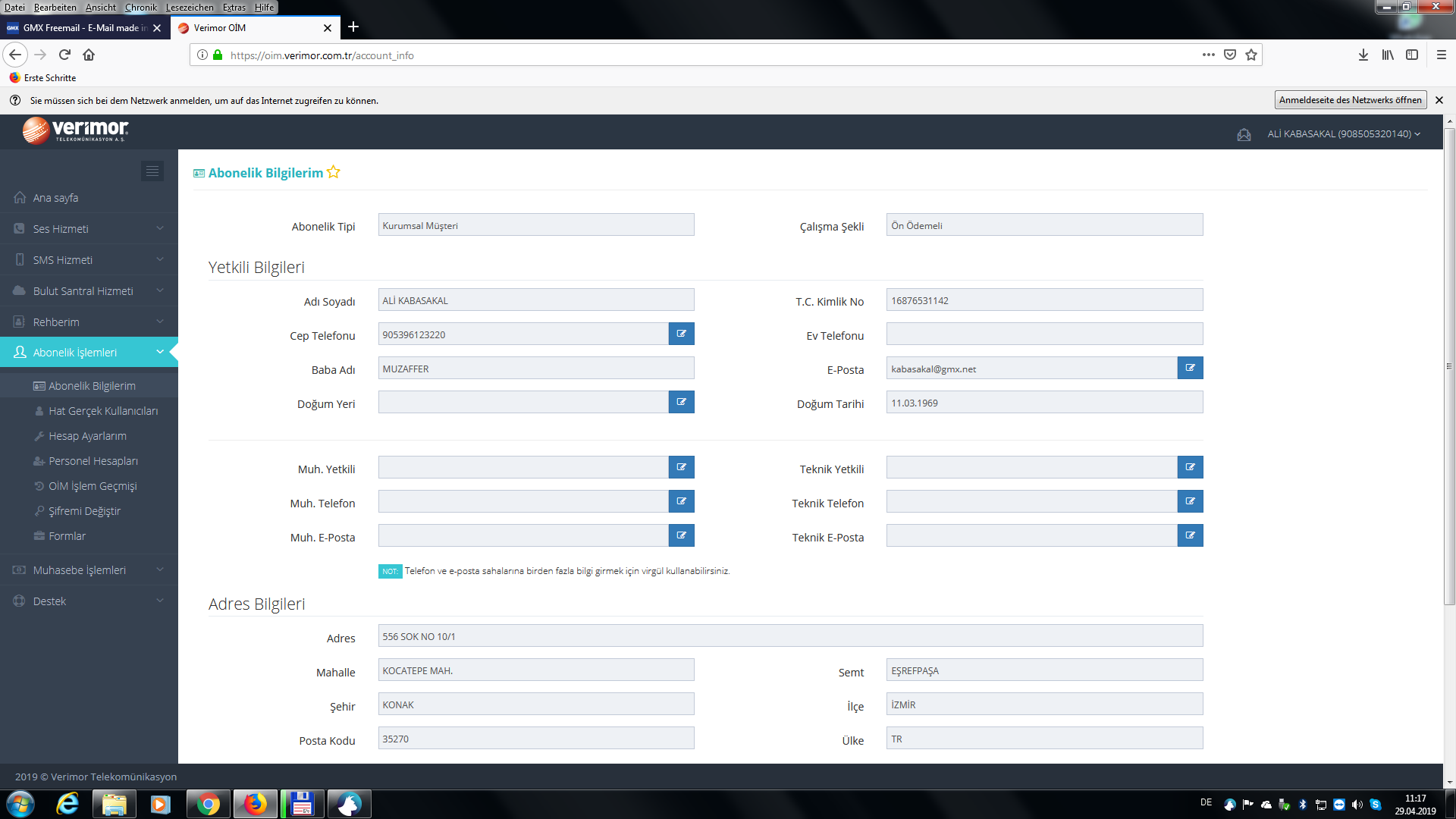Expand Bulut Santral Hizmeti menu
Viewport: 1456px width, 819px height.
pos(89,290)
